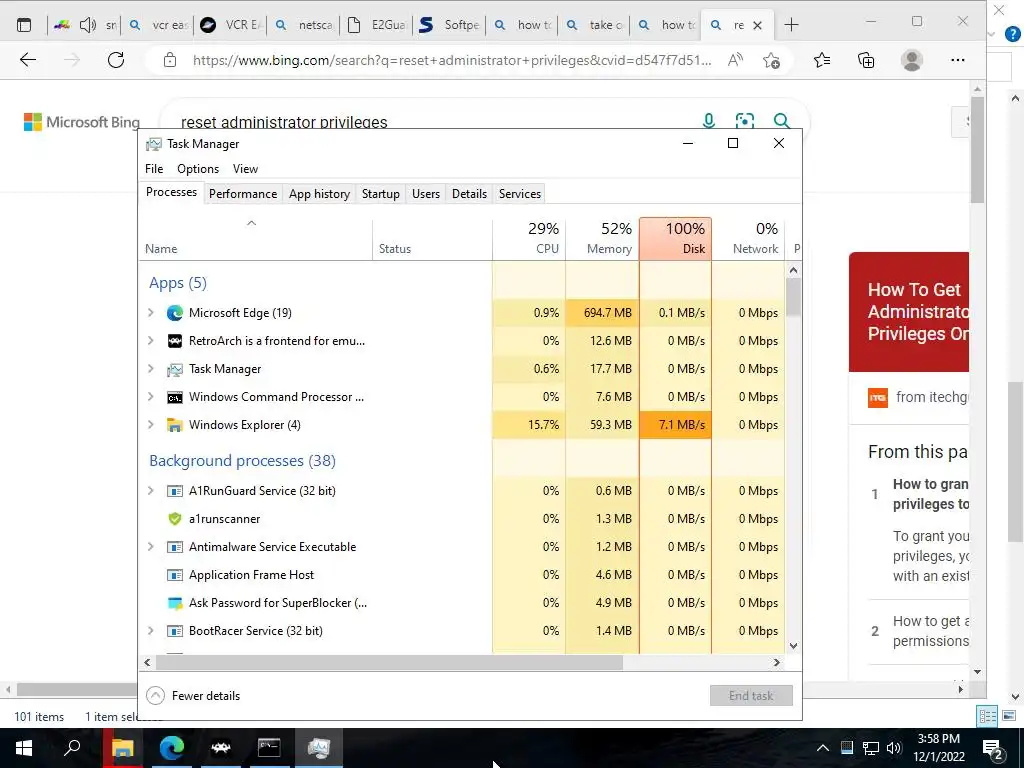Show hidden system tray icons

click(823, 748)
